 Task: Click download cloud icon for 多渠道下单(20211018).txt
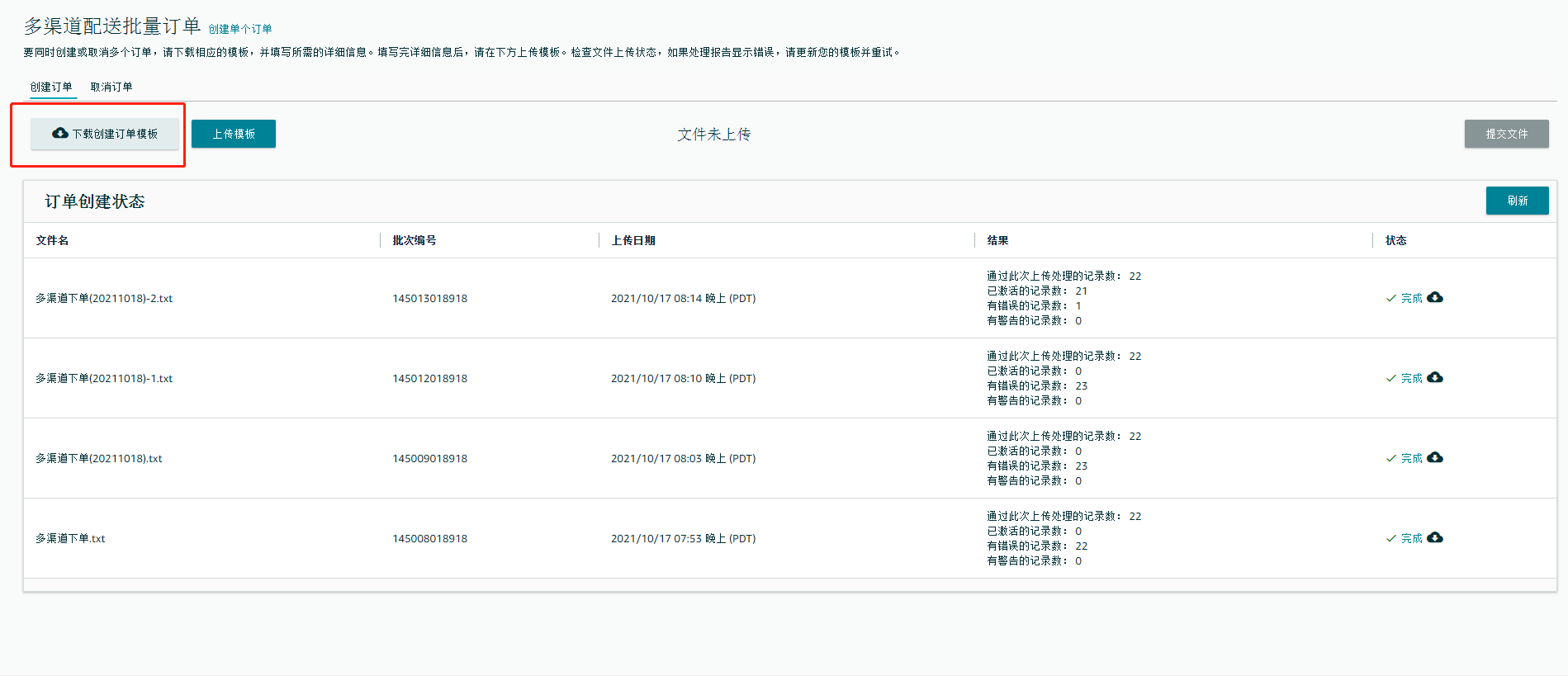coord(1435,457)
